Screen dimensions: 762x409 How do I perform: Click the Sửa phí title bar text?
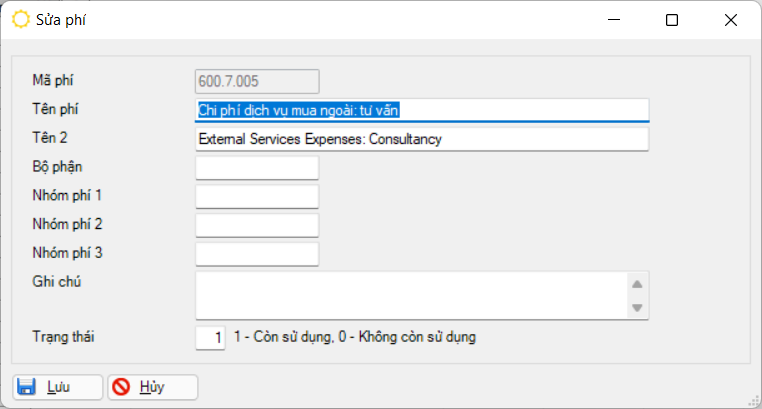(x=62, y=19)
